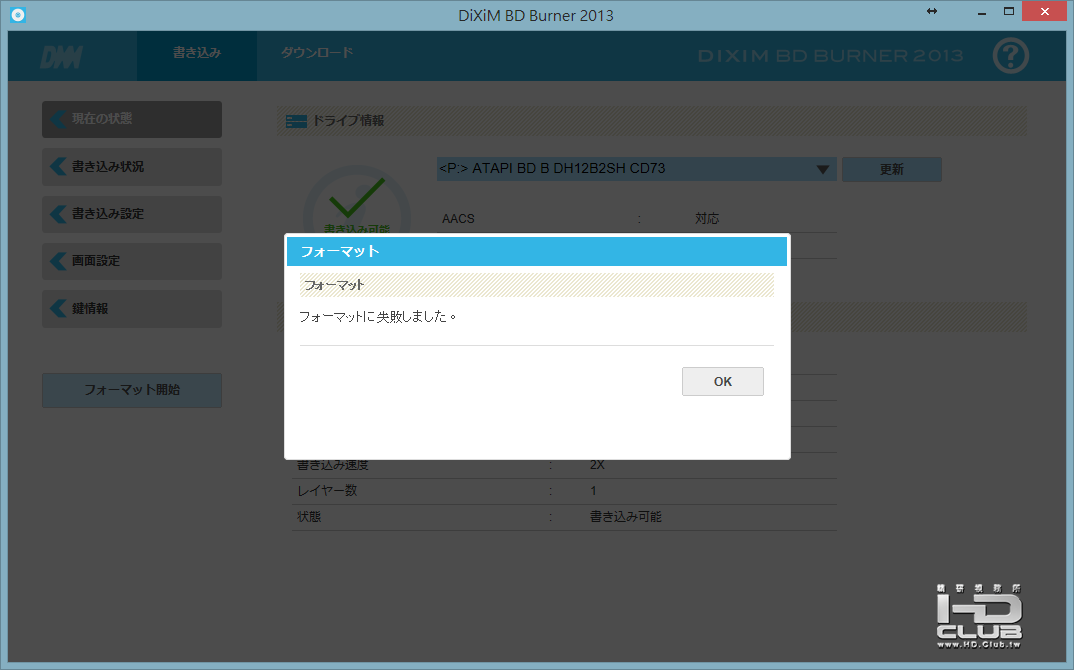The image size is (1074, 670).
Task: Click OK in the format failed dialog
Action: tap(723, 382)
